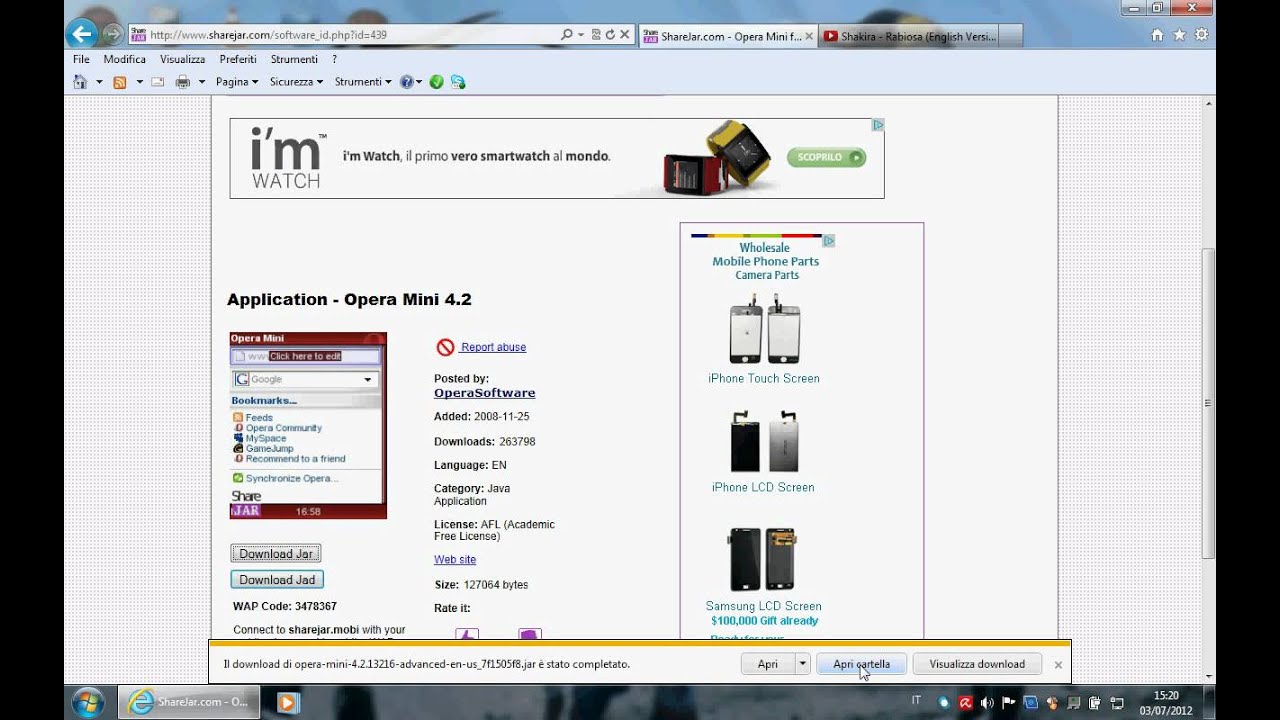
Task: Expand the Print dropdown arrow
Action: click(201, 82)
